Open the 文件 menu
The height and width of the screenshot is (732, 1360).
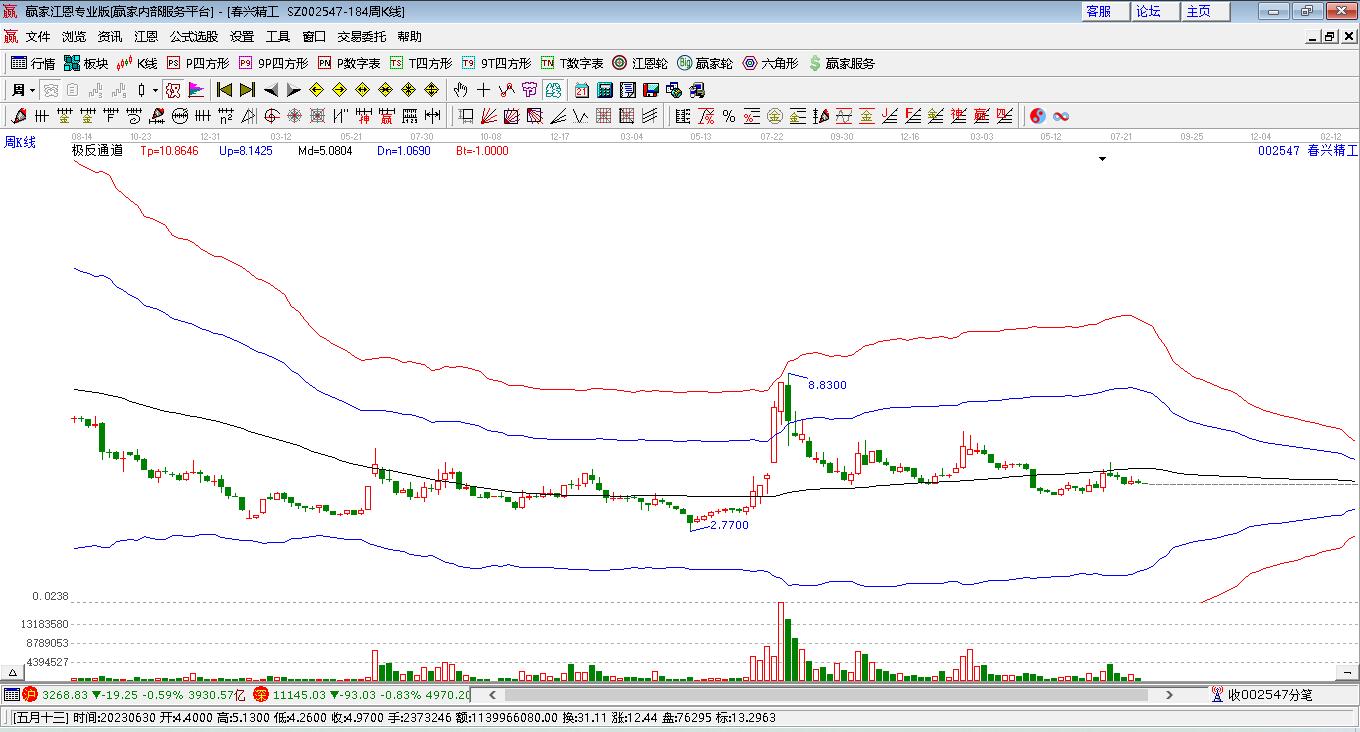pyautogui.click(x=38, y=37)
